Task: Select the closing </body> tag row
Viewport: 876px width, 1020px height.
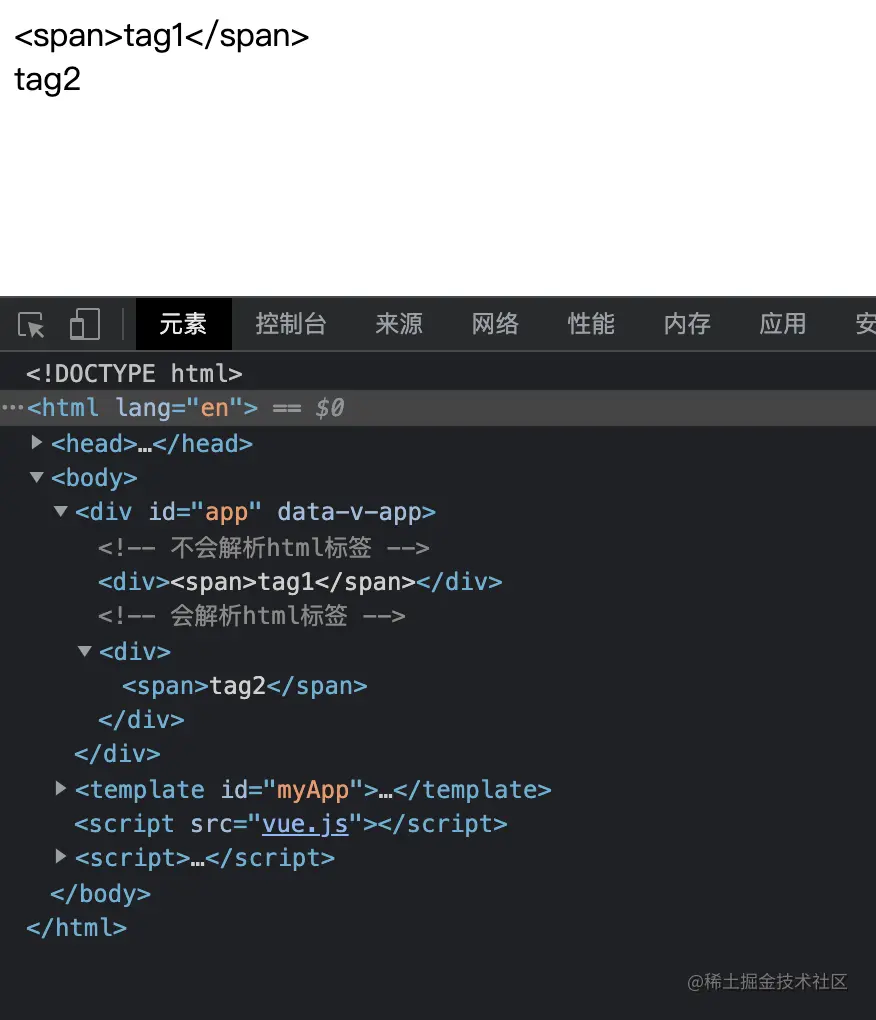Action: pyautogui.click(x=101, y=893)
